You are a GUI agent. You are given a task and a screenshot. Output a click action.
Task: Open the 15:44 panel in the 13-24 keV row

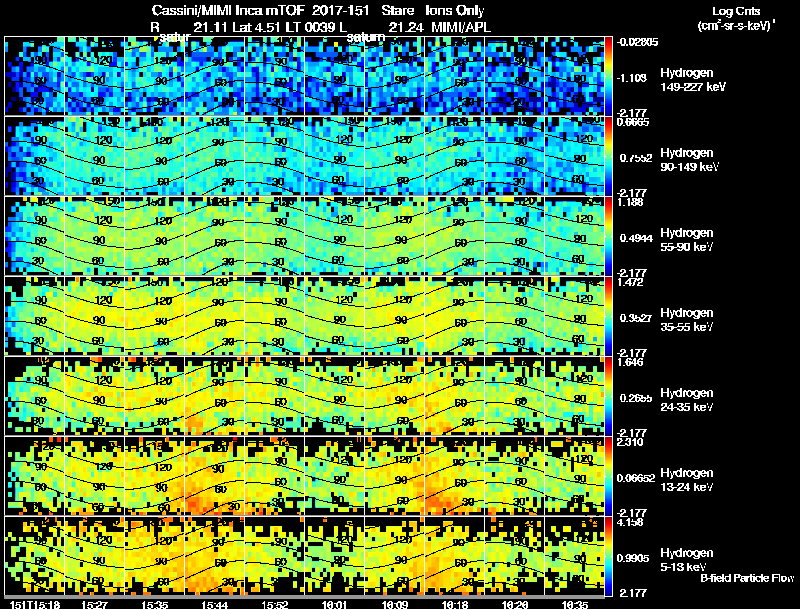(x=214, y=476)
